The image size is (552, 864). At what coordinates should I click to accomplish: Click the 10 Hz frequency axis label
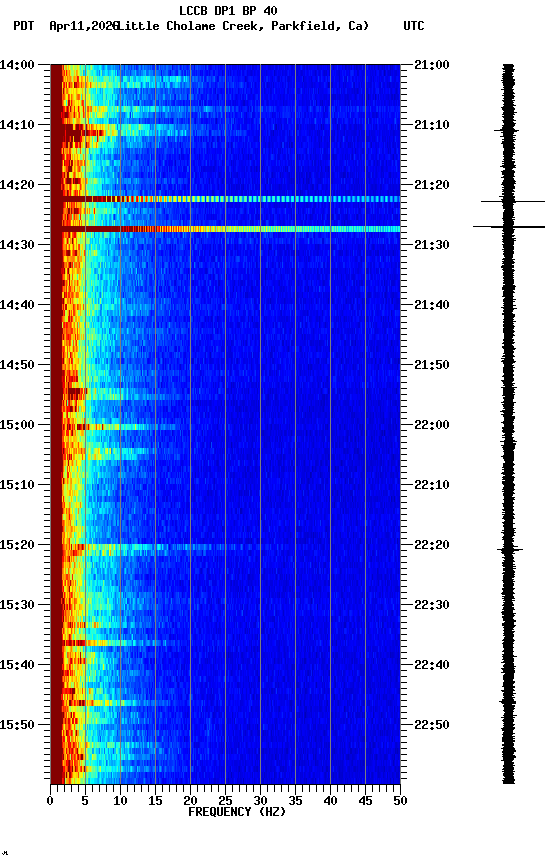coord(120,801)
